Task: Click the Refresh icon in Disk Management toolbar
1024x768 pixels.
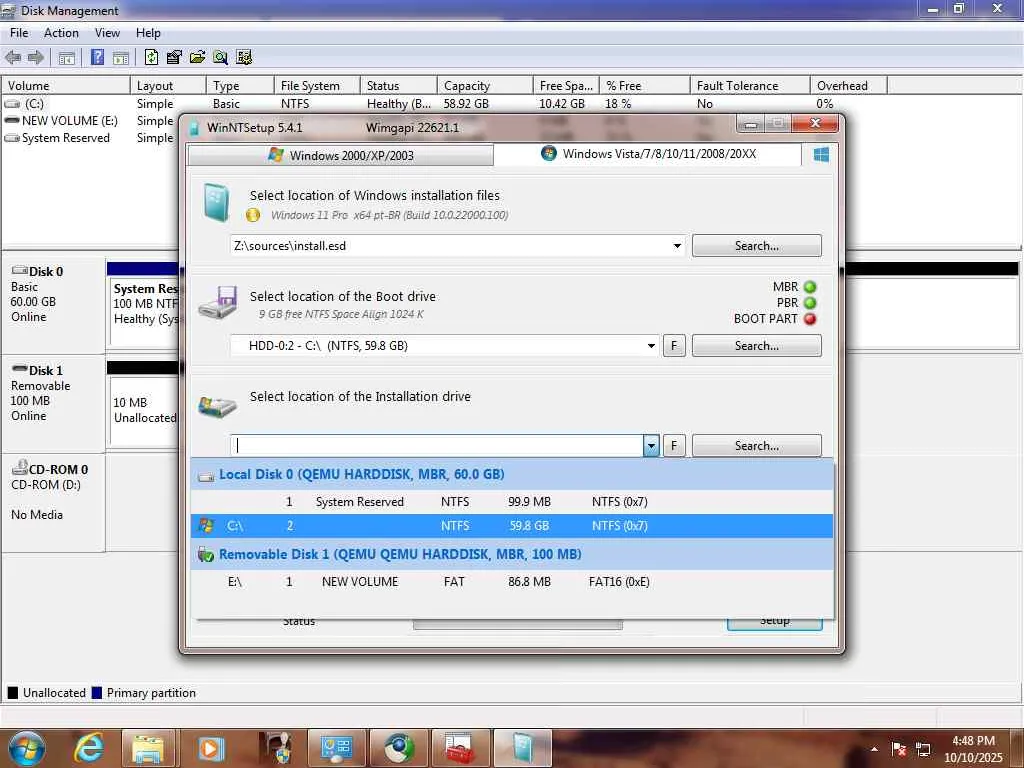Action: coord(152,57)
